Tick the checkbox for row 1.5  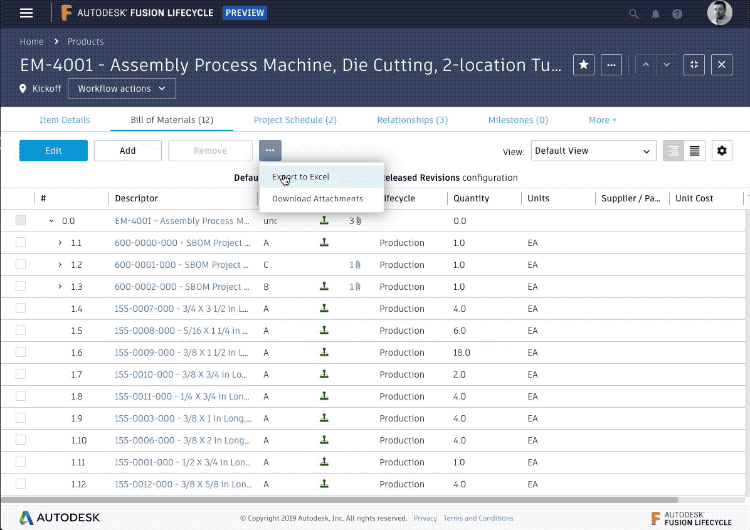click(21, 330)
